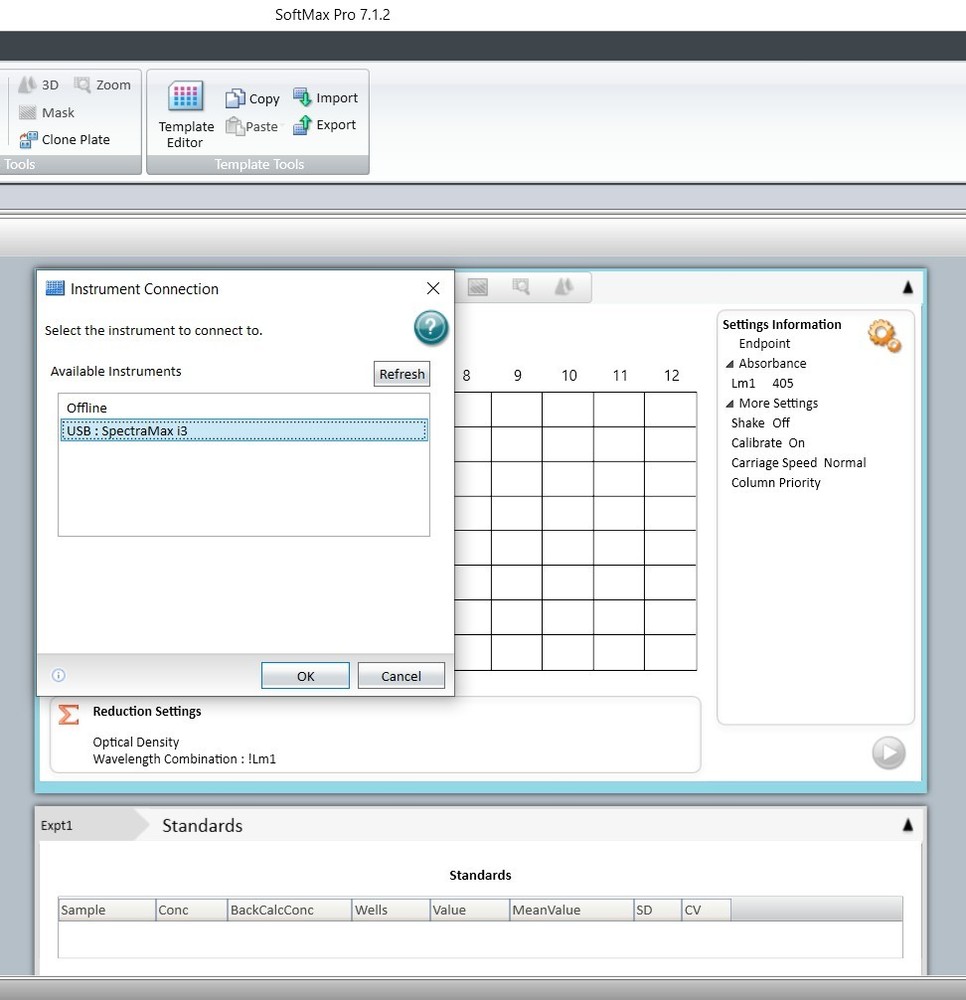Open the 3D plate view
Image resolution: width=966 pixels, height=1000 pixels.
(38, 85)
